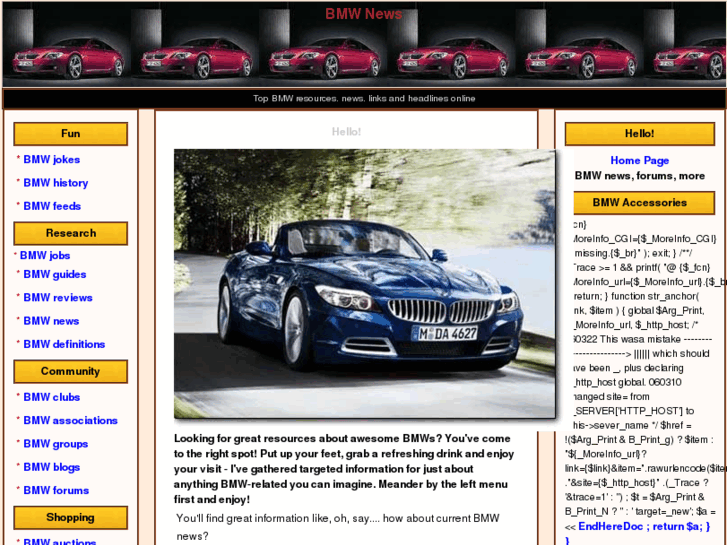The width and height of the screenshot is (727, 545).
Task: Open BMW reviews in sidebar
Action: [57, 297]
